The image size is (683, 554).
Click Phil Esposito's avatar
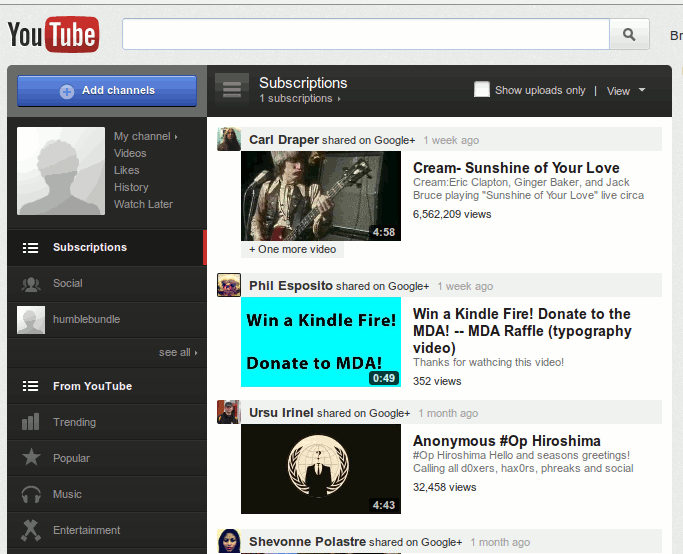[229, 285]
